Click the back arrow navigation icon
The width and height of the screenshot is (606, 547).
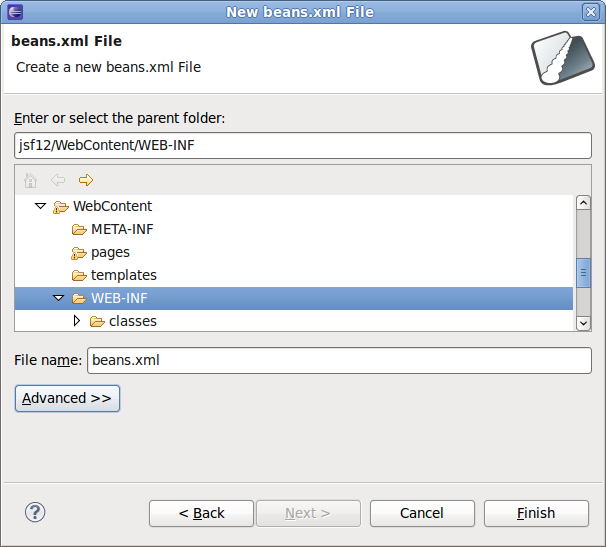tap(58, 180)
